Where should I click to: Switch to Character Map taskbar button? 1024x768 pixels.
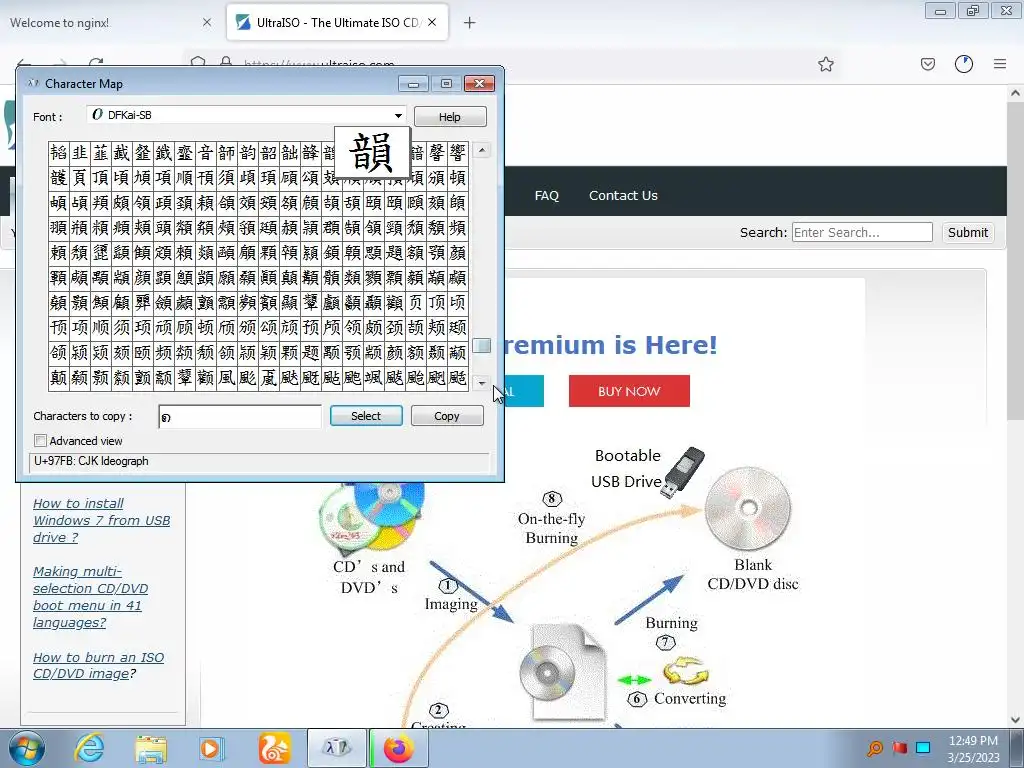coord(336,748)
